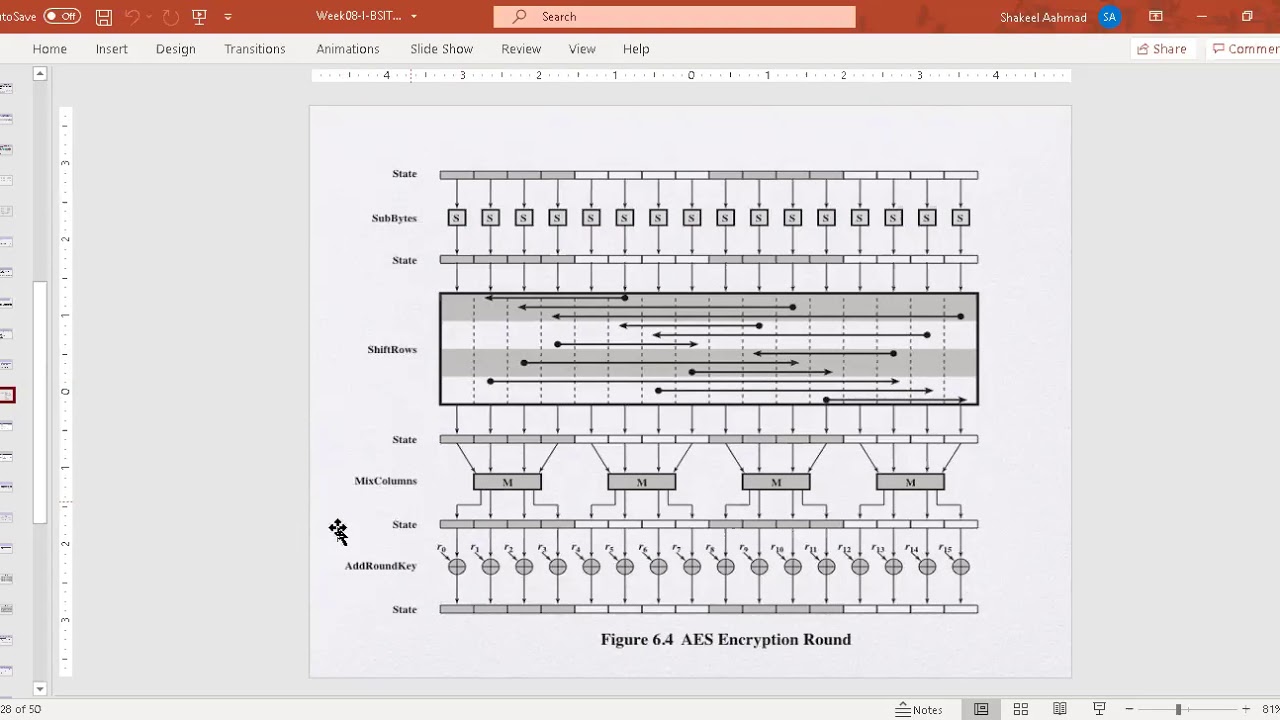1280x720 pixels.
Task: Click the slide count indicator '28 of 50'
Action: click(x=21, y=709)
